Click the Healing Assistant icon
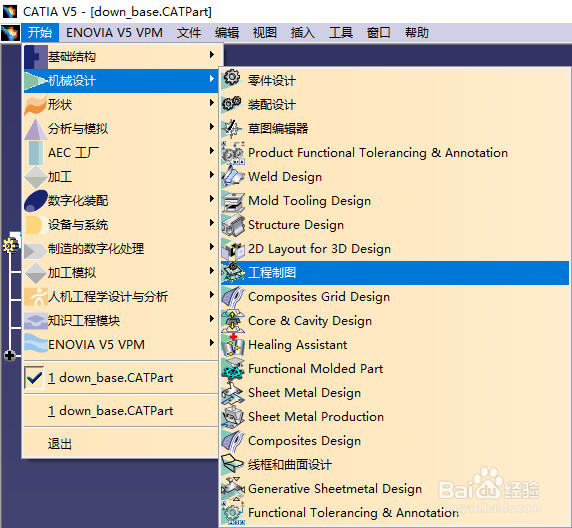The height and width of the screenshot is (528, 572). coord(233,345)
